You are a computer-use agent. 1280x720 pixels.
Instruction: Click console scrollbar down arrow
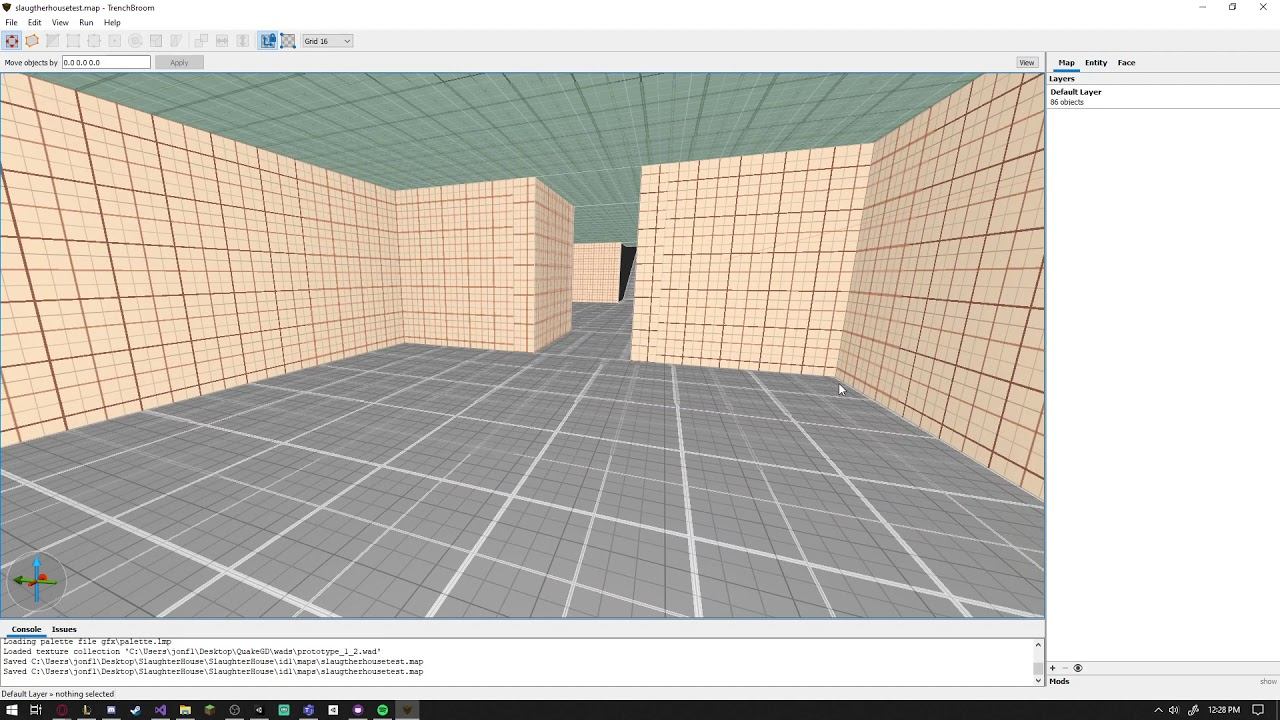(1038, 680)
